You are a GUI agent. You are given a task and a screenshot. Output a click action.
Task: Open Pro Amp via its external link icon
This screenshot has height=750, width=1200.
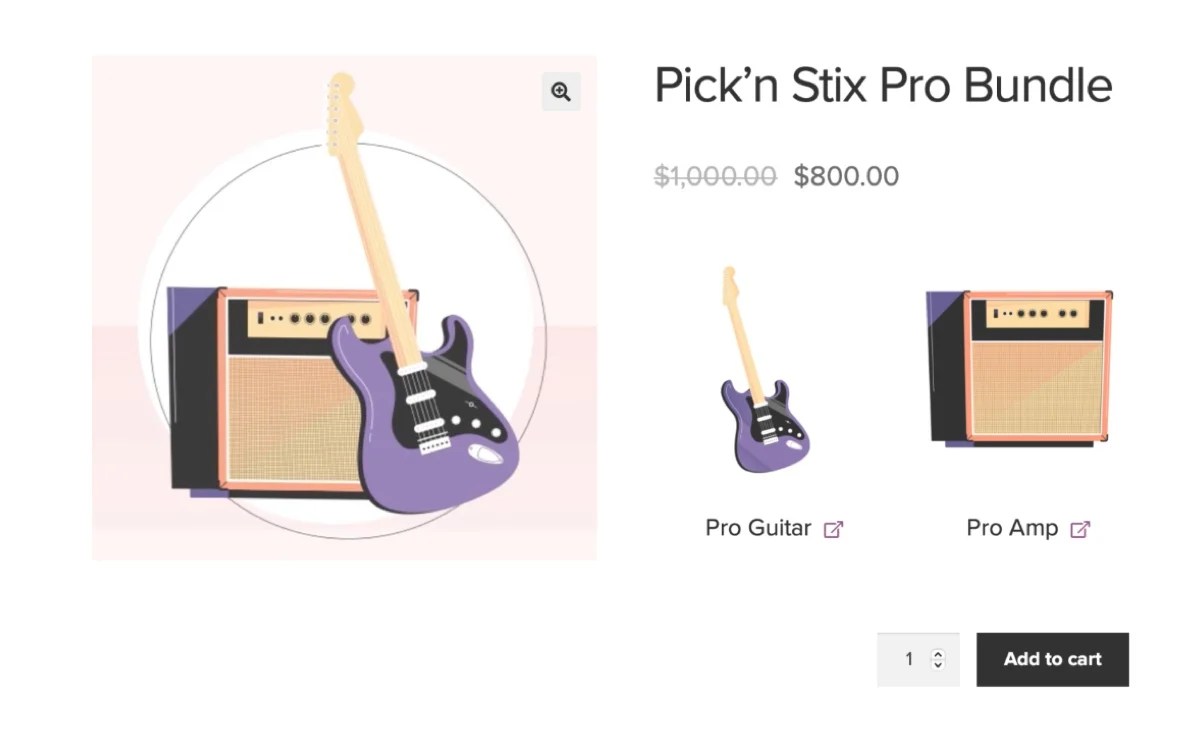coord(1081,527)
